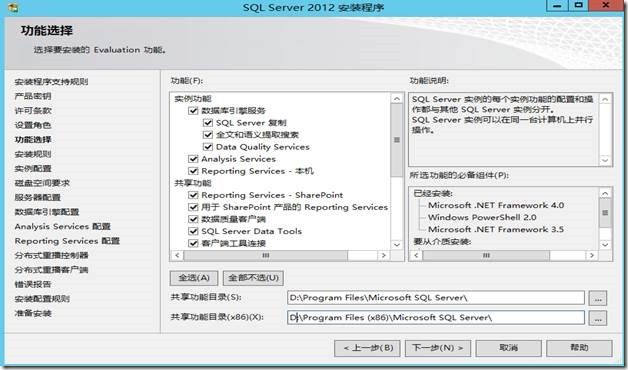The image size is (628, 370).
Task: Select 分布式重播客户端 step in sidebar
Action: [51, 270]
